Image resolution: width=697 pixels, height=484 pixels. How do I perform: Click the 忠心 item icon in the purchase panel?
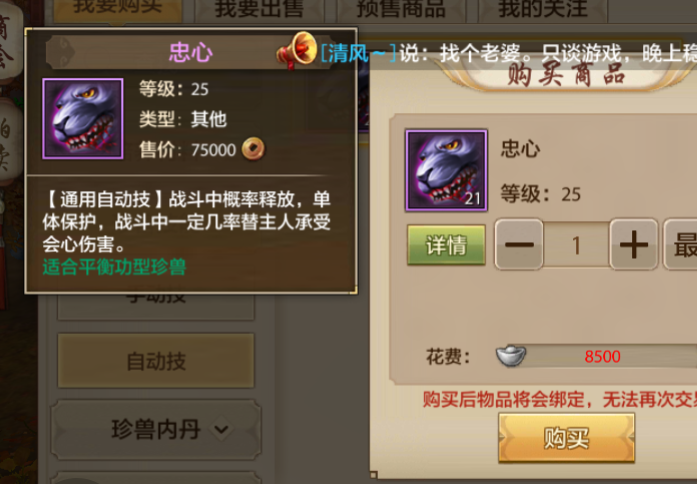(x=446, y=170)
